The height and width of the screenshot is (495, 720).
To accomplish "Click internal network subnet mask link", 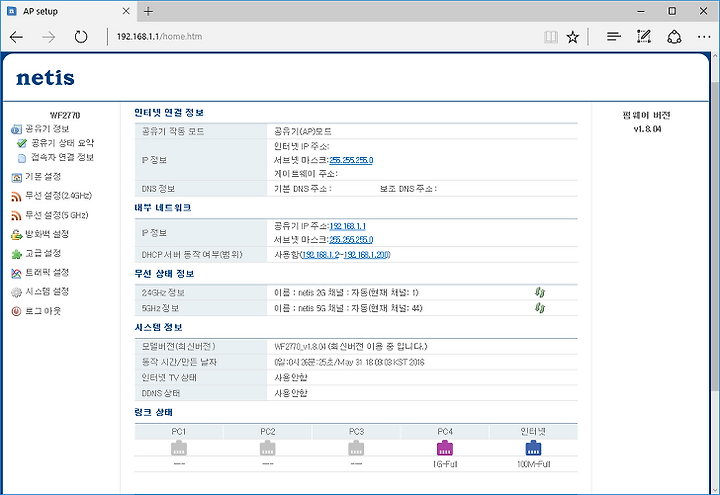I will [x=351, y=240].
